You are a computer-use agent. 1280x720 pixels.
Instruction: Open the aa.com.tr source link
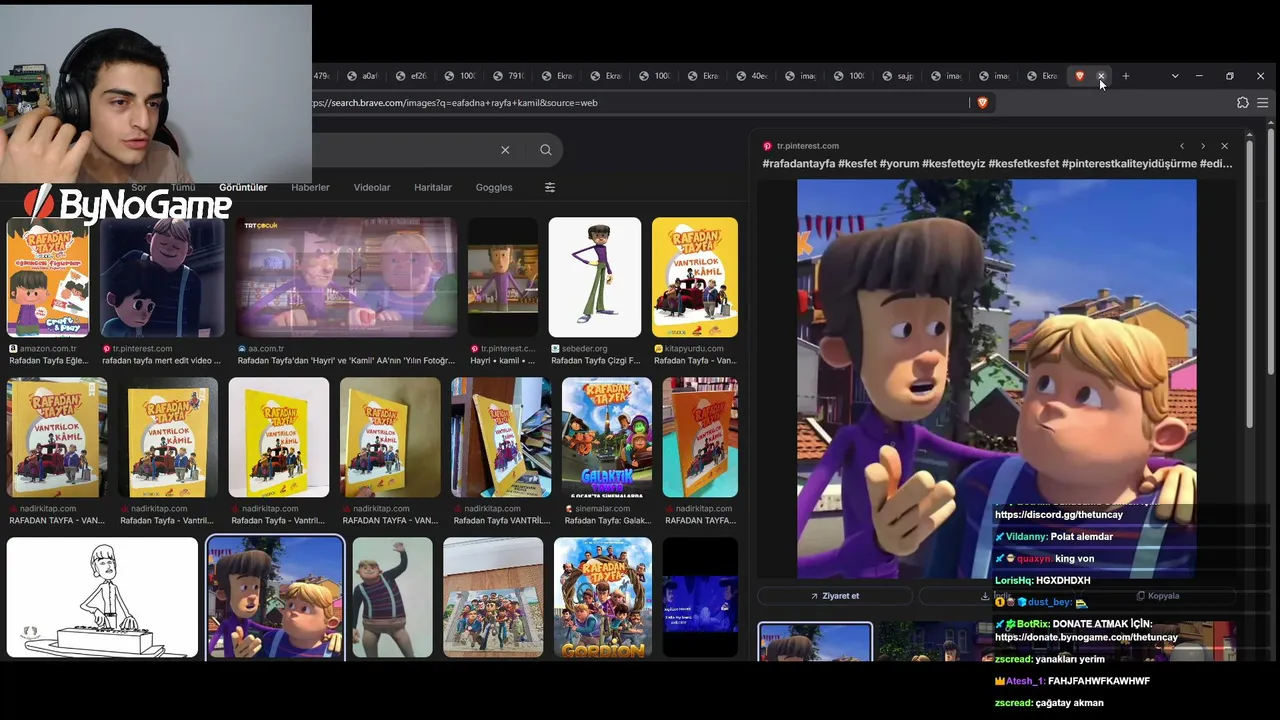point(266,349)
